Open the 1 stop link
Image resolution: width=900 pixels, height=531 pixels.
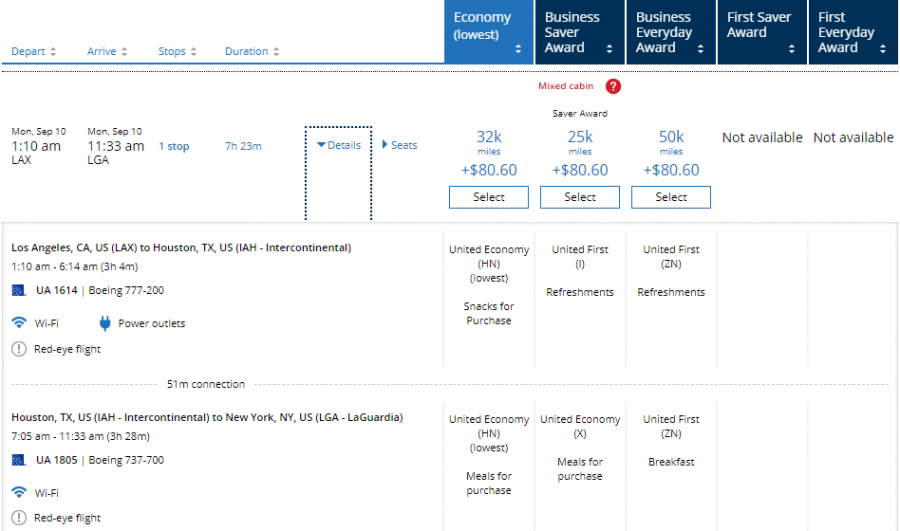(174, 146)
